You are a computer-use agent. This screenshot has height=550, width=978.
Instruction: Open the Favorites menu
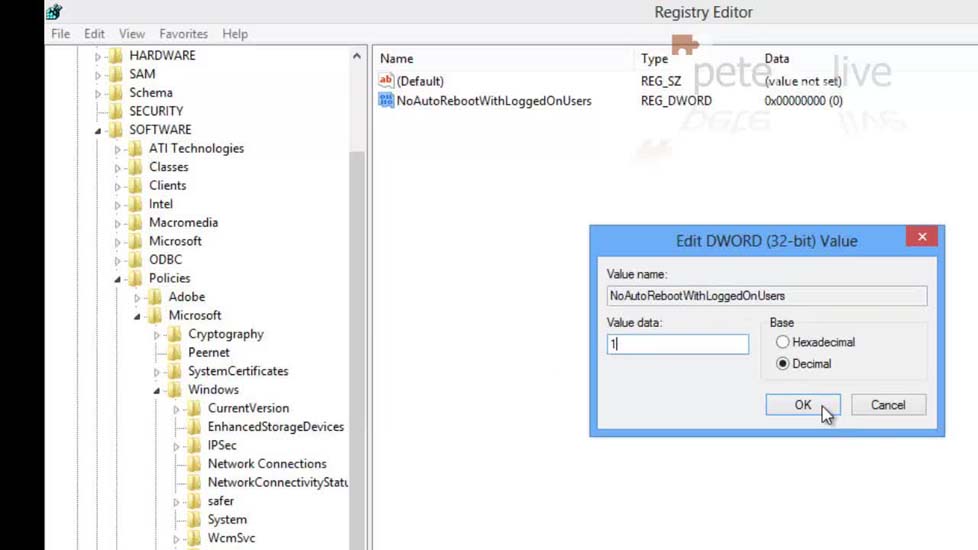pos(183,34)
